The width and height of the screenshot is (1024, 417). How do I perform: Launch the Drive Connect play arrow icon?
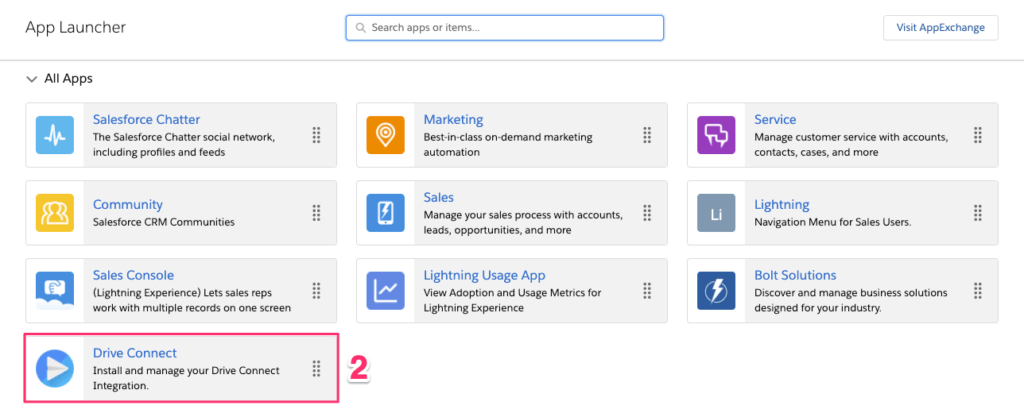55,369
